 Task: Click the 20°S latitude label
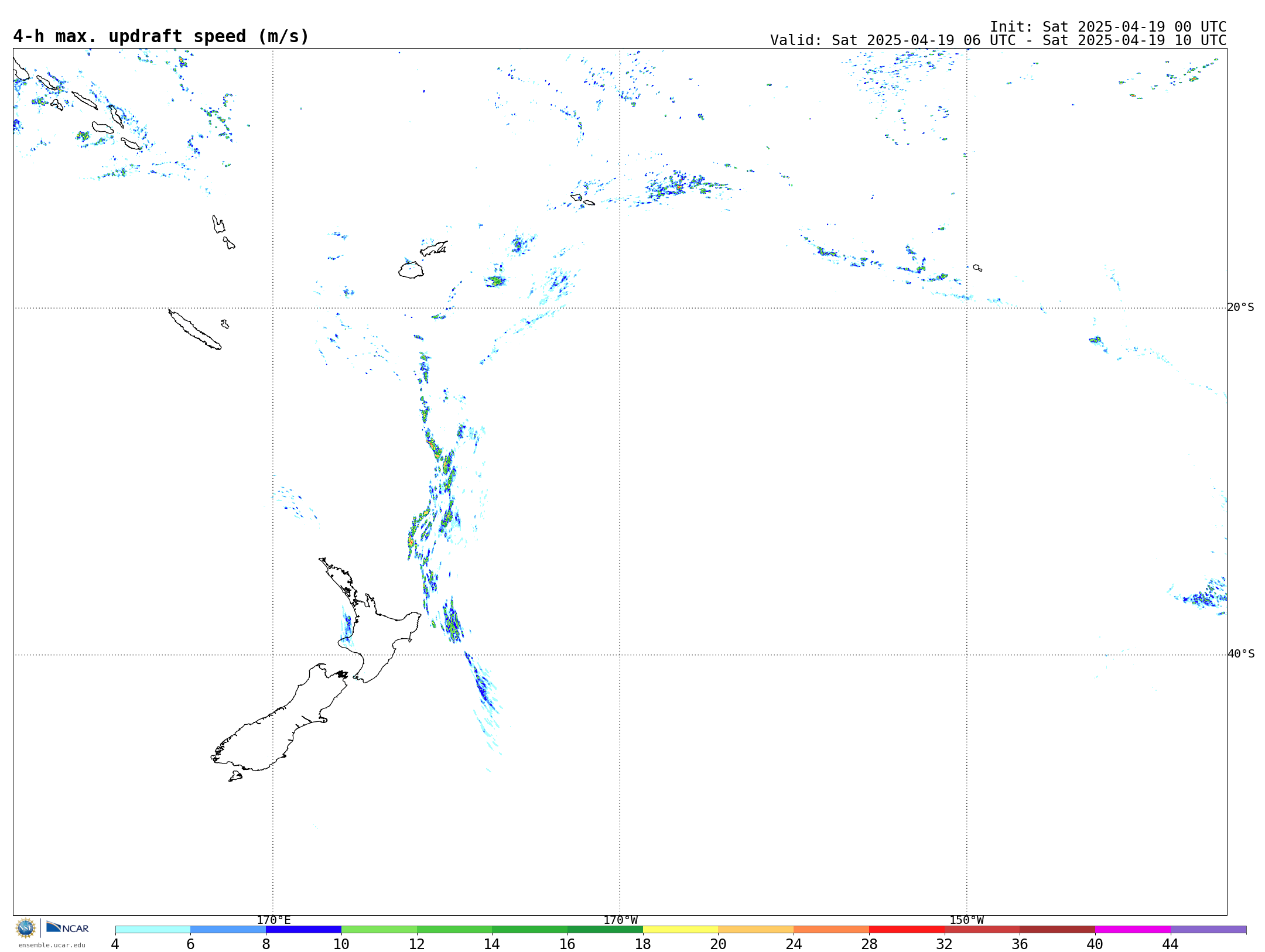(x=1240, y=307)
